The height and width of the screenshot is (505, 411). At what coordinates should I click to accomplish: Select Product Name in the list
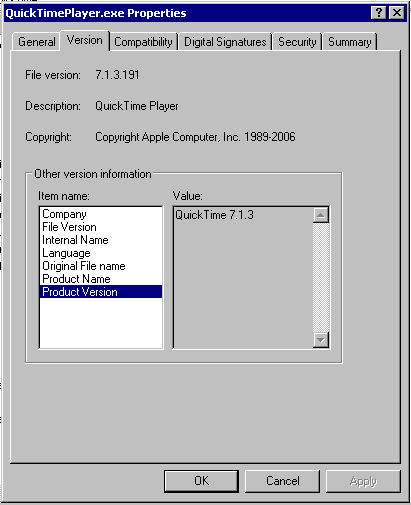[x=101, y=279]
